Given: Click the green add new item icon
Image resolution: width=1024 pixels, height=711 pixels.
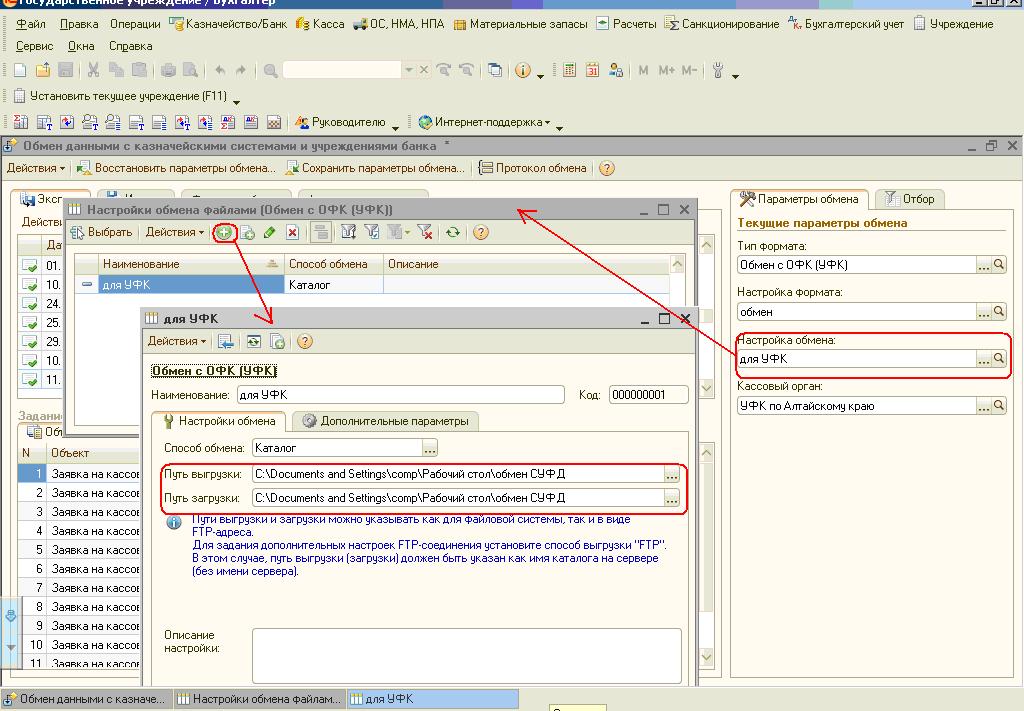Looking at the screenshot, I should coord(224,232).
